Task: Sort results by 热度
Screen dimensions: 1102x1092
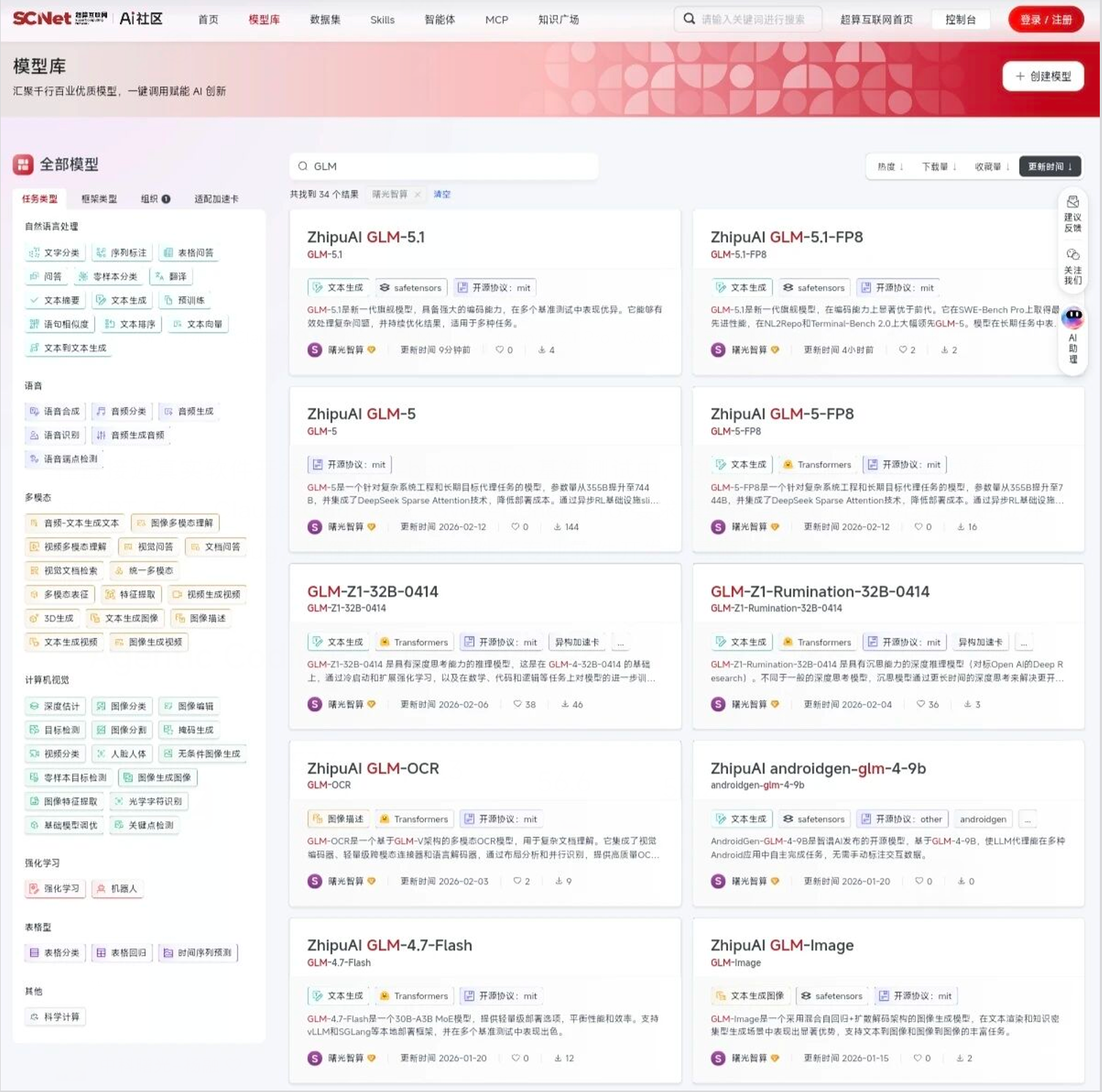Action: (x=890, y=167)
